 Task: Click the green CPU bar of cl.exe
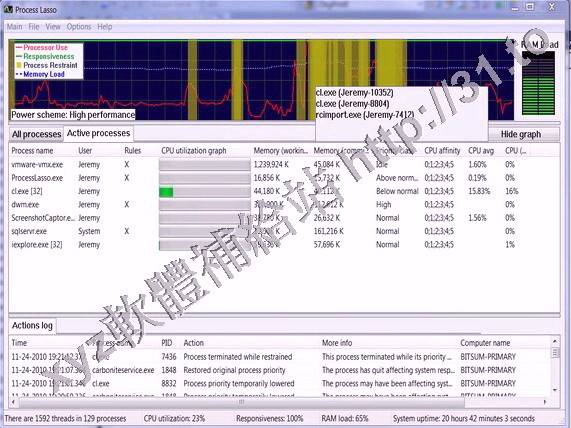pyautogui.click(x=166, y=192)
